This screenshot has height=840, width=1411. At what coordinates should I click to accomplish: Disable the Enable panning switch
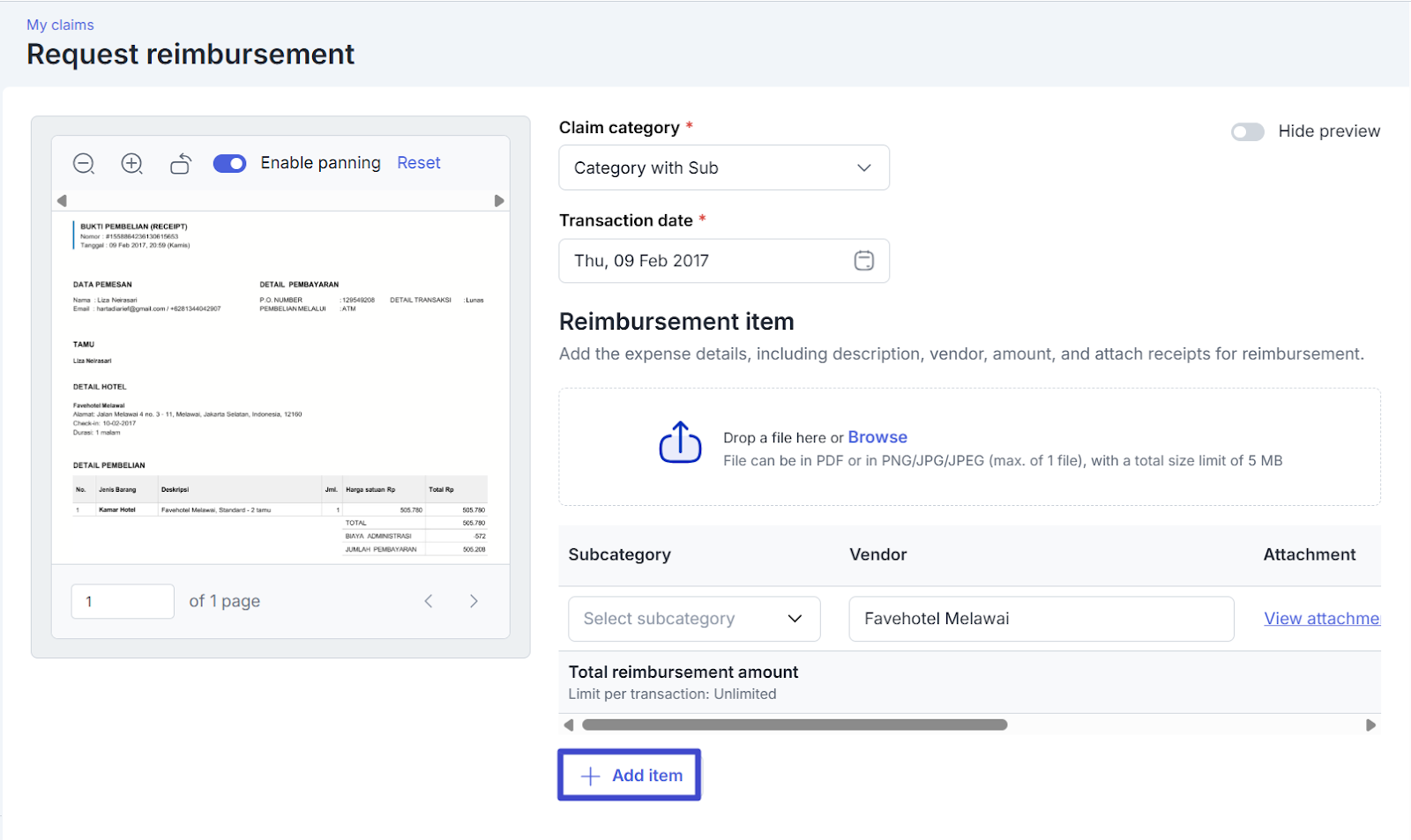(230, 163)
